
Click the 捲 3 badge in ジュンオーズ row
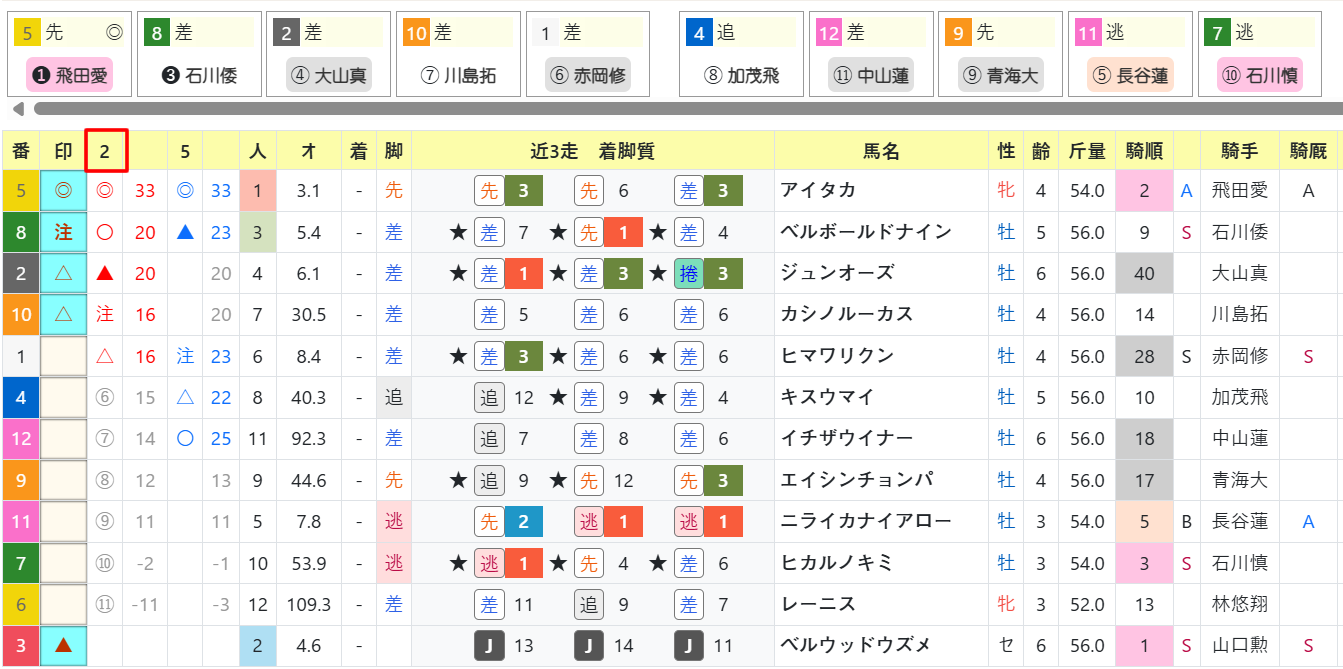click(707, 273)
